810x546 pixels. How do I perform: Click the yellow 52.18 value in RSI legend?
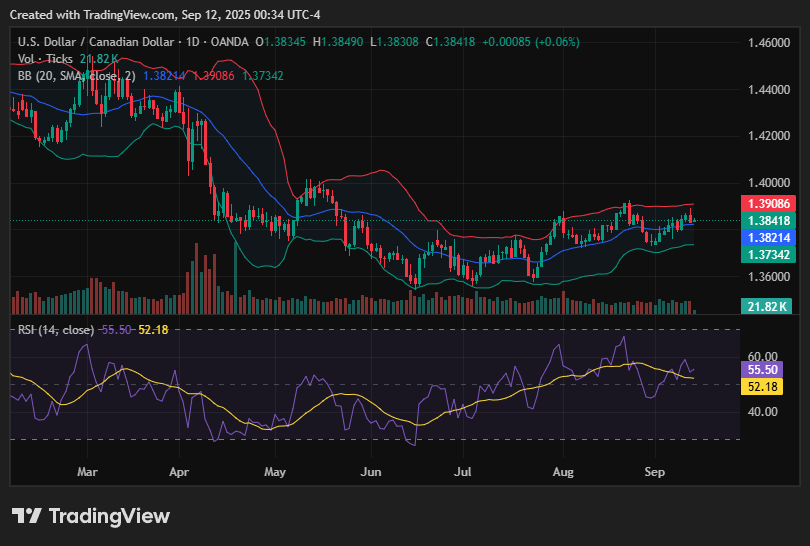pos(153,330)
